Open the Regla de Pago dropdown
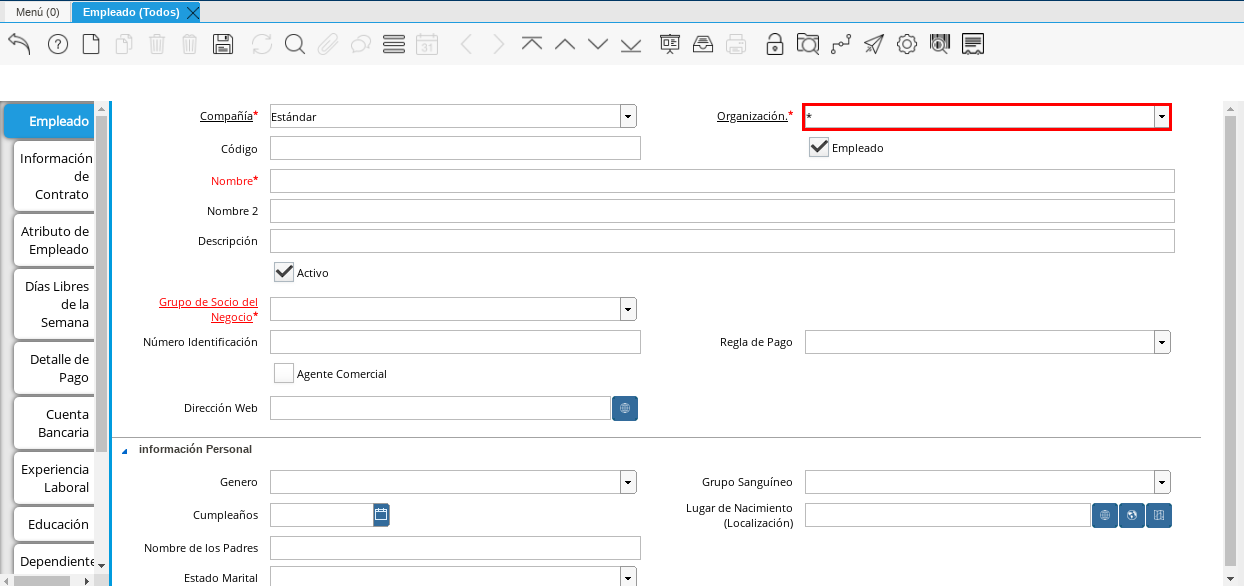 click(1162, 342)
